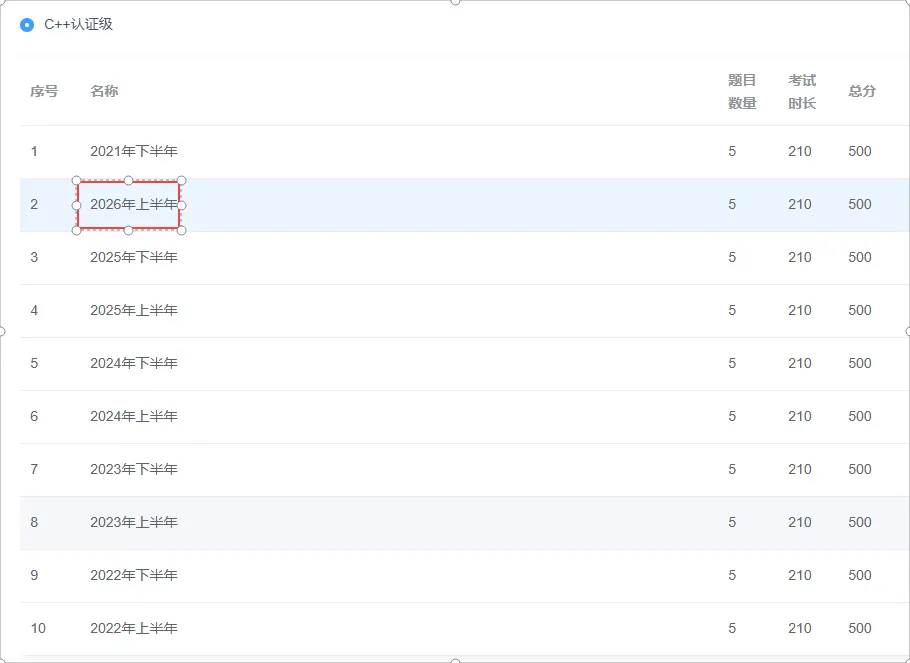910x663 pixels.
Task: Click duration 210 for 2022年下半年
Action: coord(800,575)
